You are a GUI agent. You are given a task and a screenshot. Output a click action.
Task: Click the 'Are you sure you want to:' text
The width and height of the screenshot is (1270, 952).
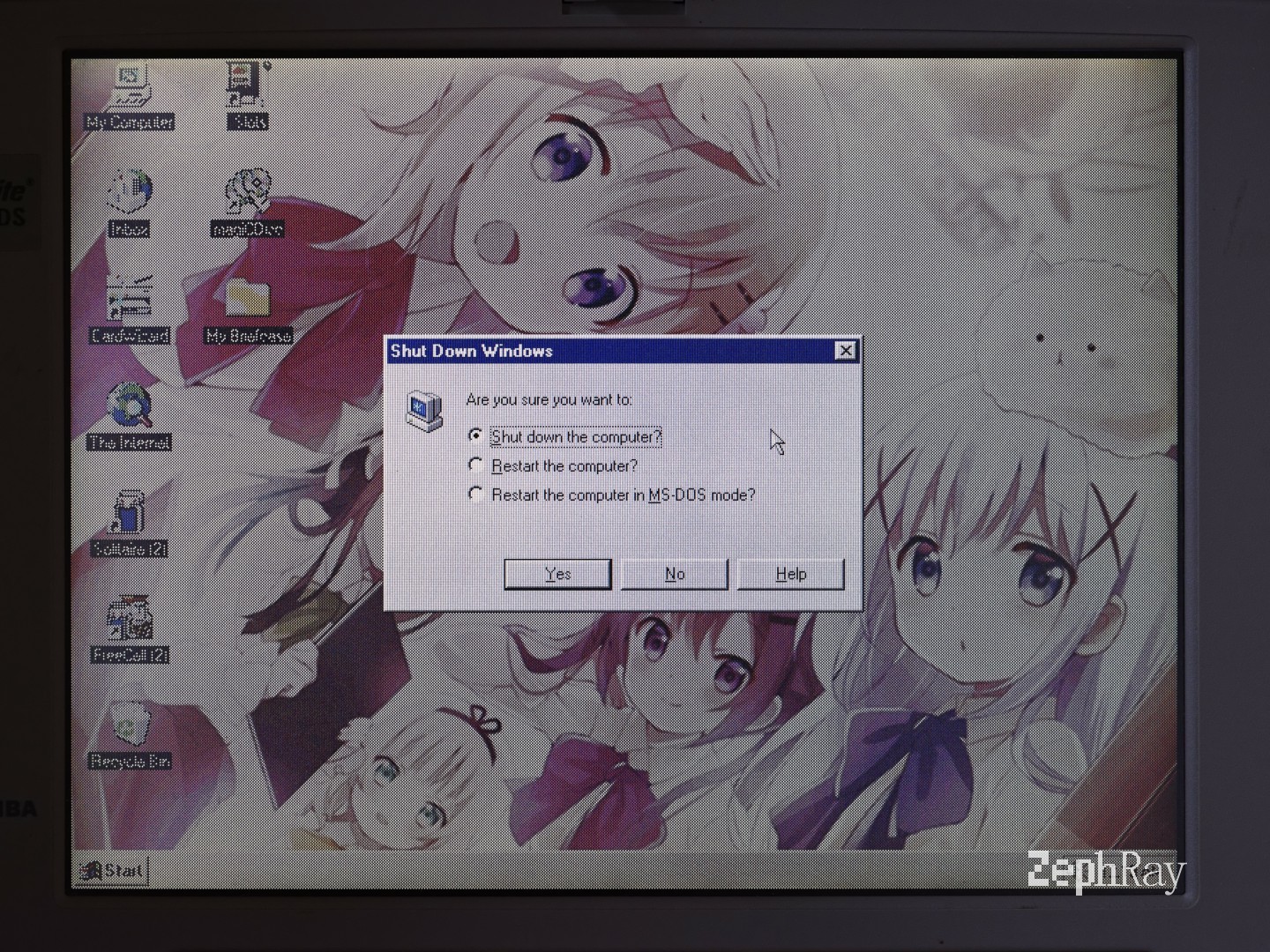click(x=549, y=399)
